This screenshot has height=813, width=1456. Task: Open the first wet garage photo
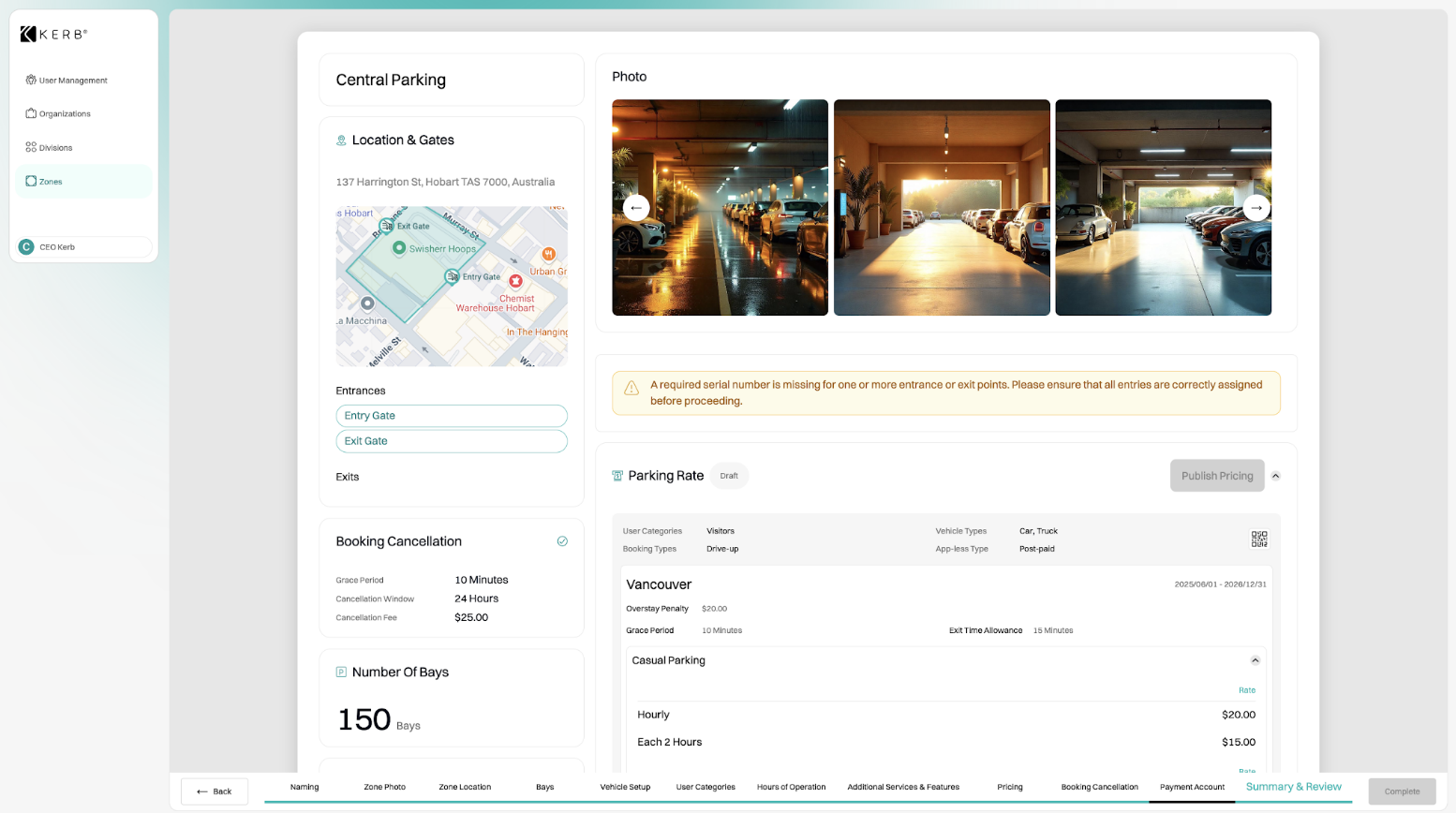(x=720, y=208)
